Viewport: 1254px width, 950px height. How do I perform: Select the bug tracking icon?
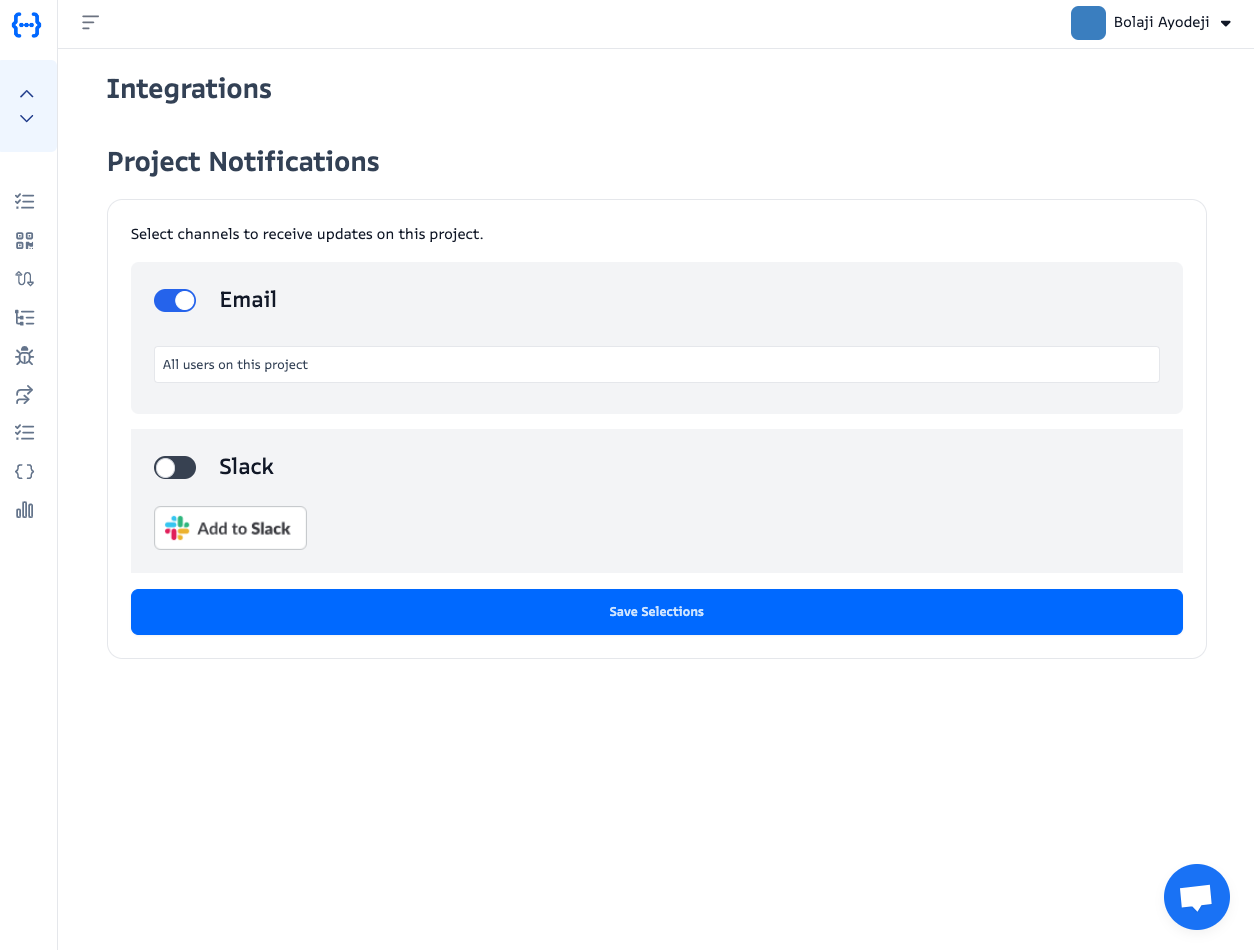24,355
